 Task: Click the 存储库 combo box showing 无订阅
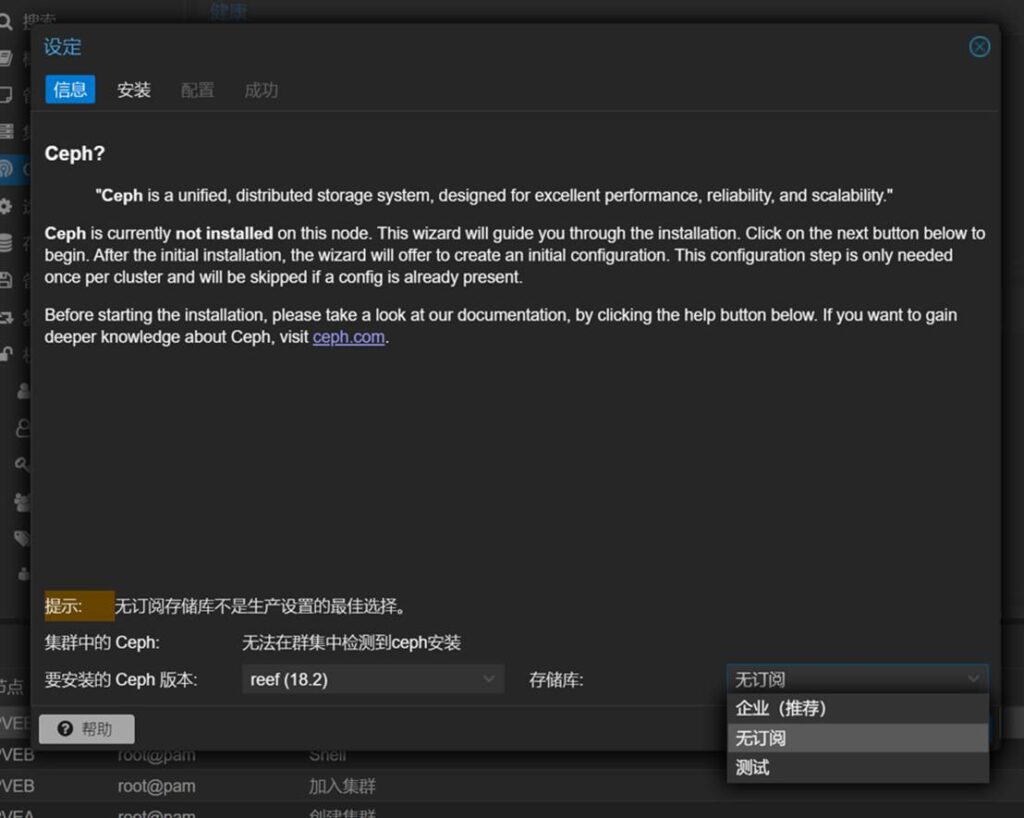click(x=857, y=680)
